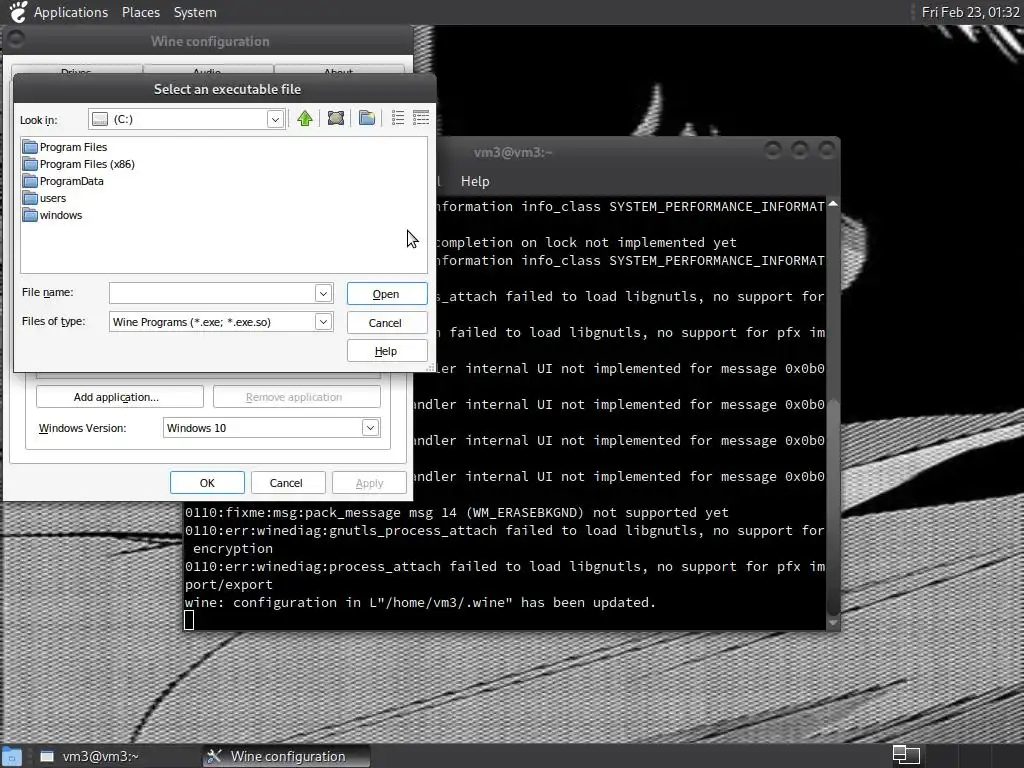
Task: Click Open in the file dialog
Action: point(387,294)
